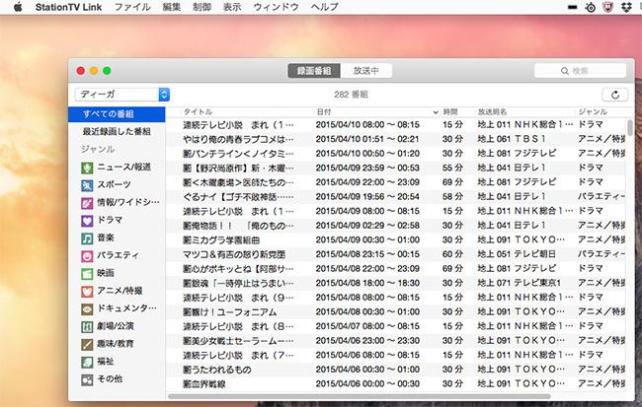
Task: Click the search input field
Action: point(580,71)
